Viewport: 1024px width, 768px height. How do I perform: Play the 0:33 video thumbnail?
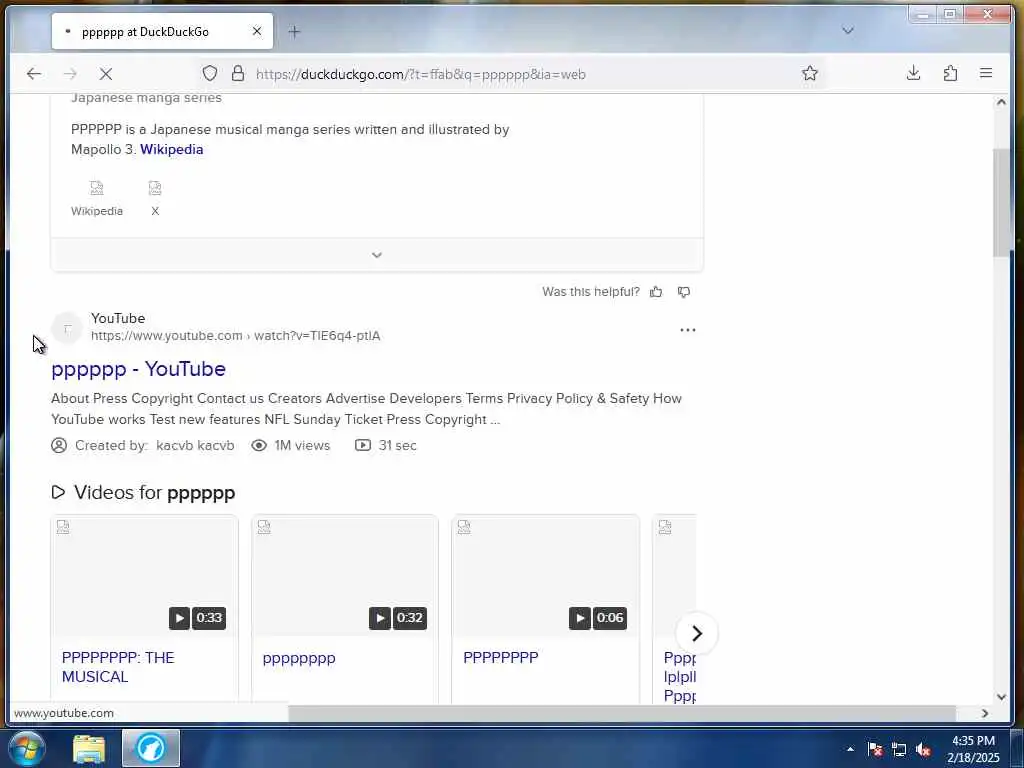tap(144, 576)
